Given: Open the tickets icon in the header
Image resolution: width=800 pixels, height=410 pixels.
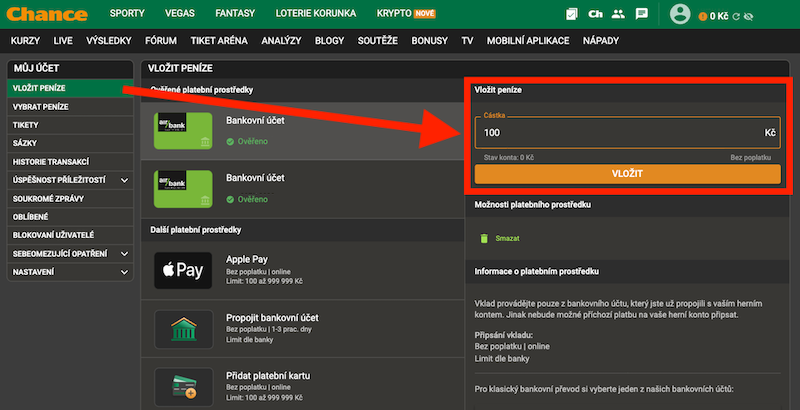Looking at the screenshot, I should tap(571, 14).
